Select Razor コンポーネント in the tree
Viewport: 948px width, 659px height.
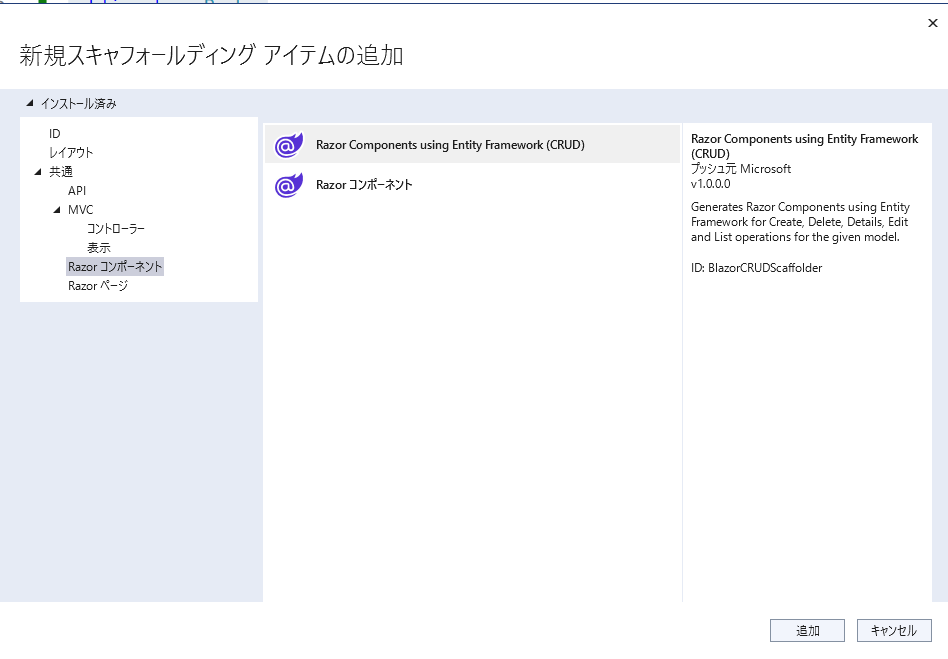[x=115, y=267]
